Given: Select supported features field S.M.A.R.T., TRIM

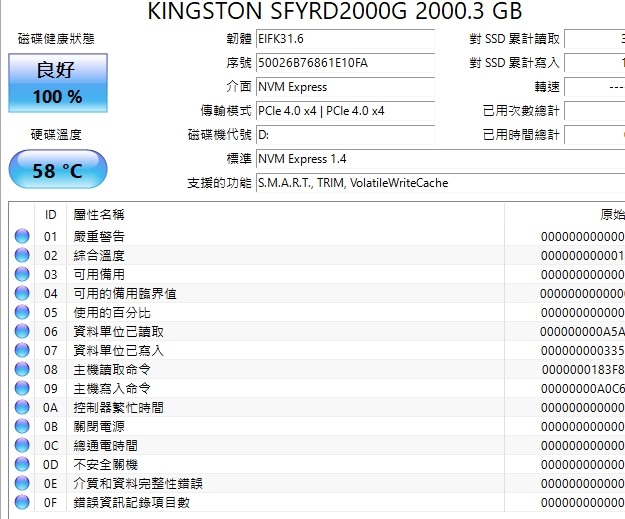Looking at the screenshot, I should [440, 183].
